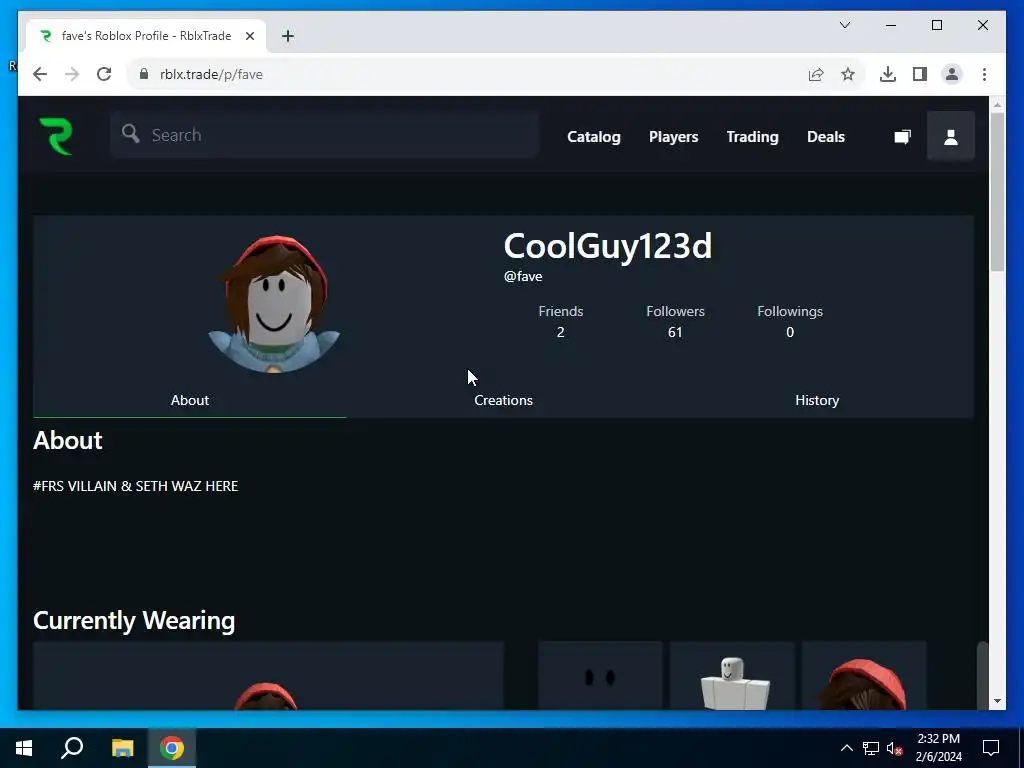1024x768 pixels.
Task: Open Chrome user profile button
Action: pos(952,74)
